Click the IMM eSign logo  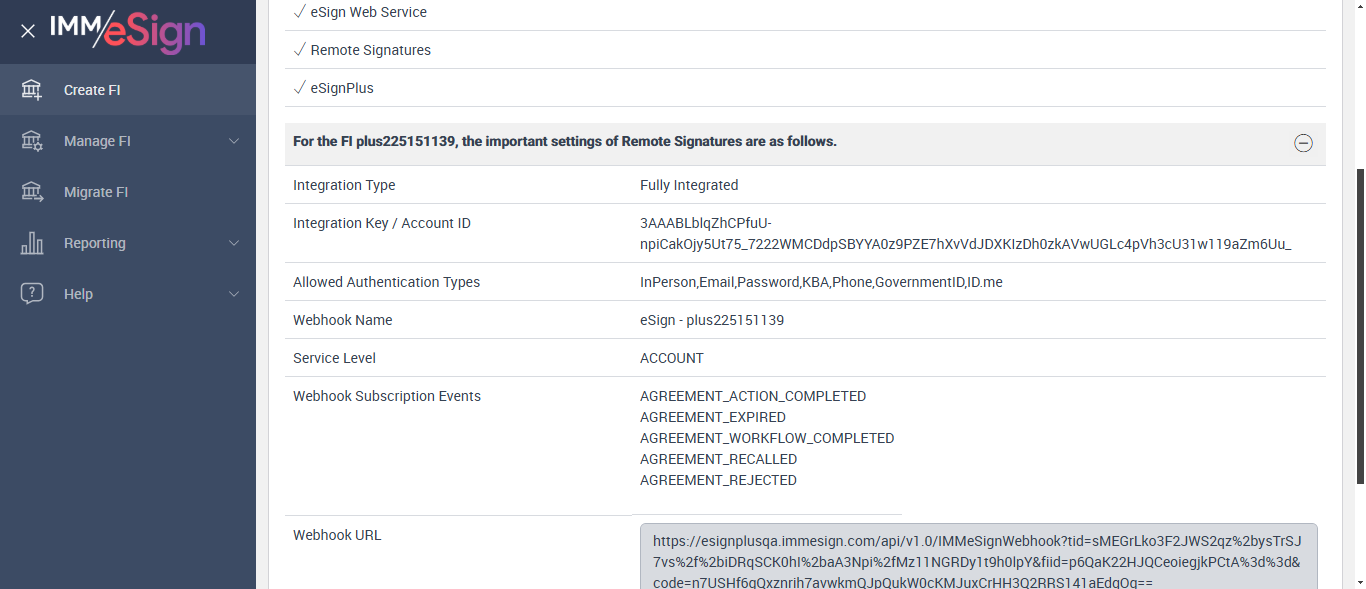(127, 31)
